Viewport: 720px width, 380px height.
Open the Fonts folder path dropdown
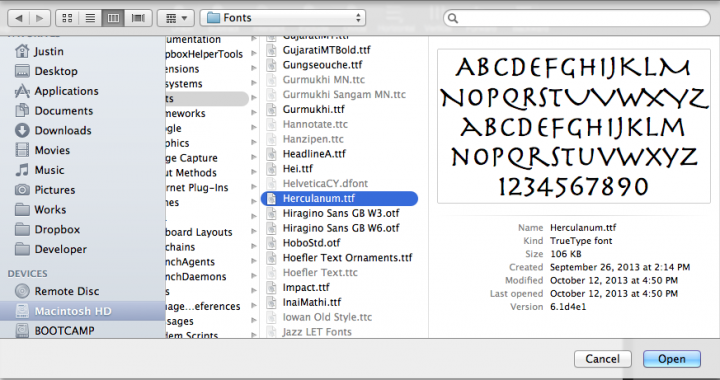tap(283, 18)
